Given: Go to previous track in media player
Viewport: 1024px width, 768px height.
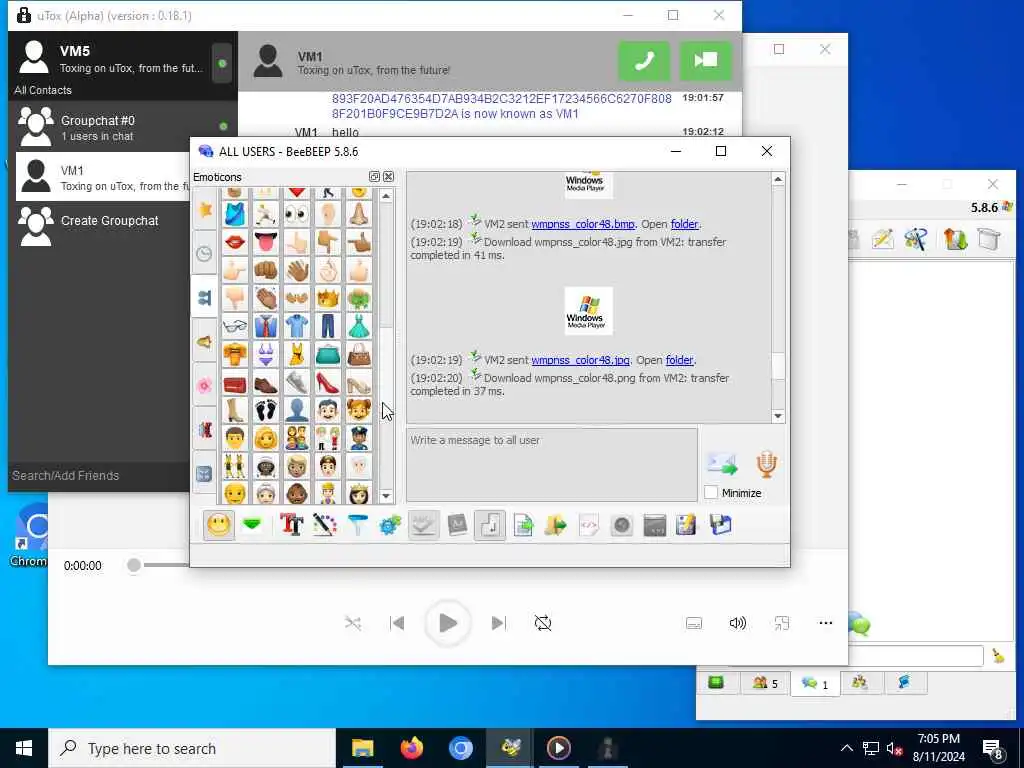Looking at the screenshot, I should click(396, 623).
